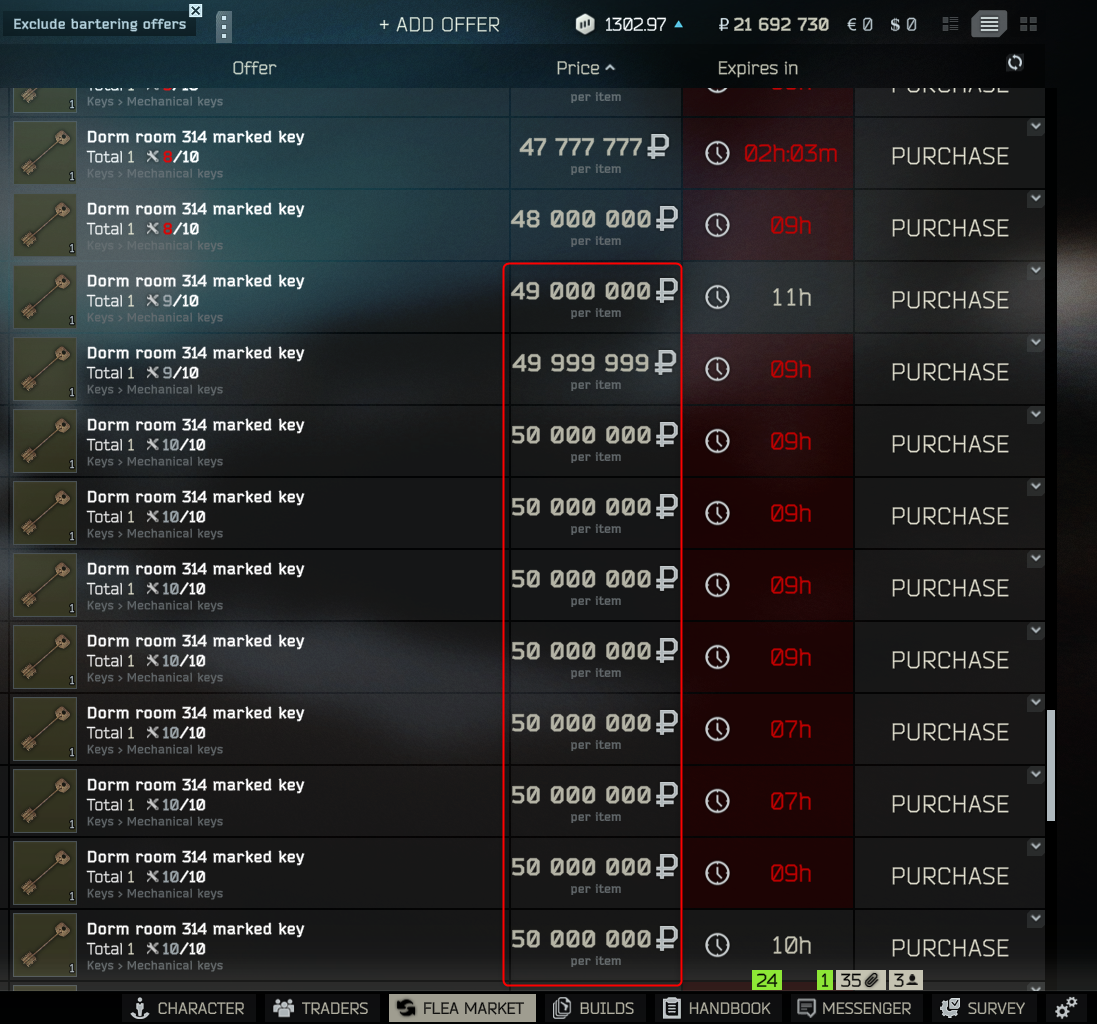Switch to the grid view icon
This screenshot has width=1097, height=1024.
pos(1028,24)
